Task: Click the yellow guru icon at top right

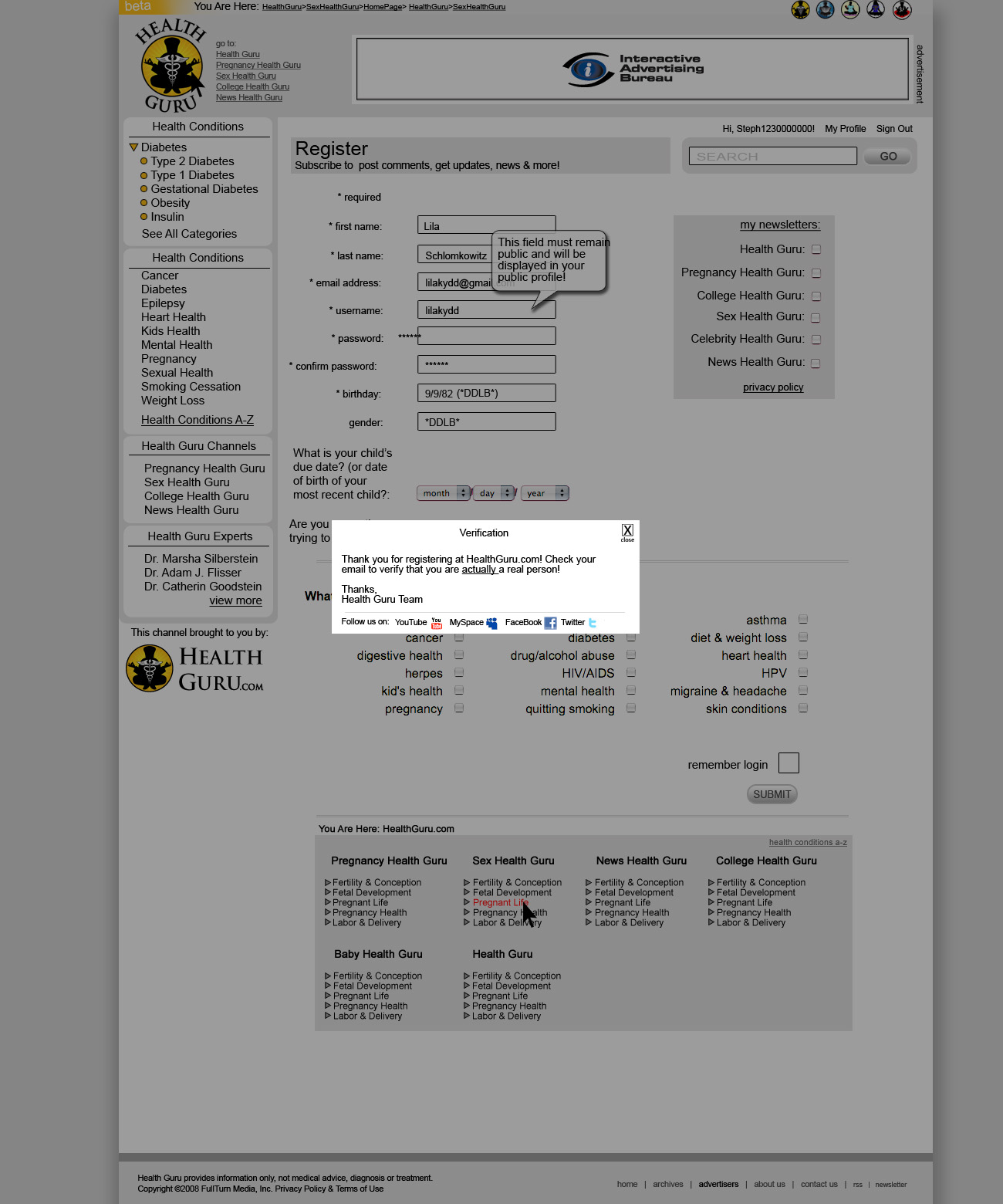Action: coord(800,10)
